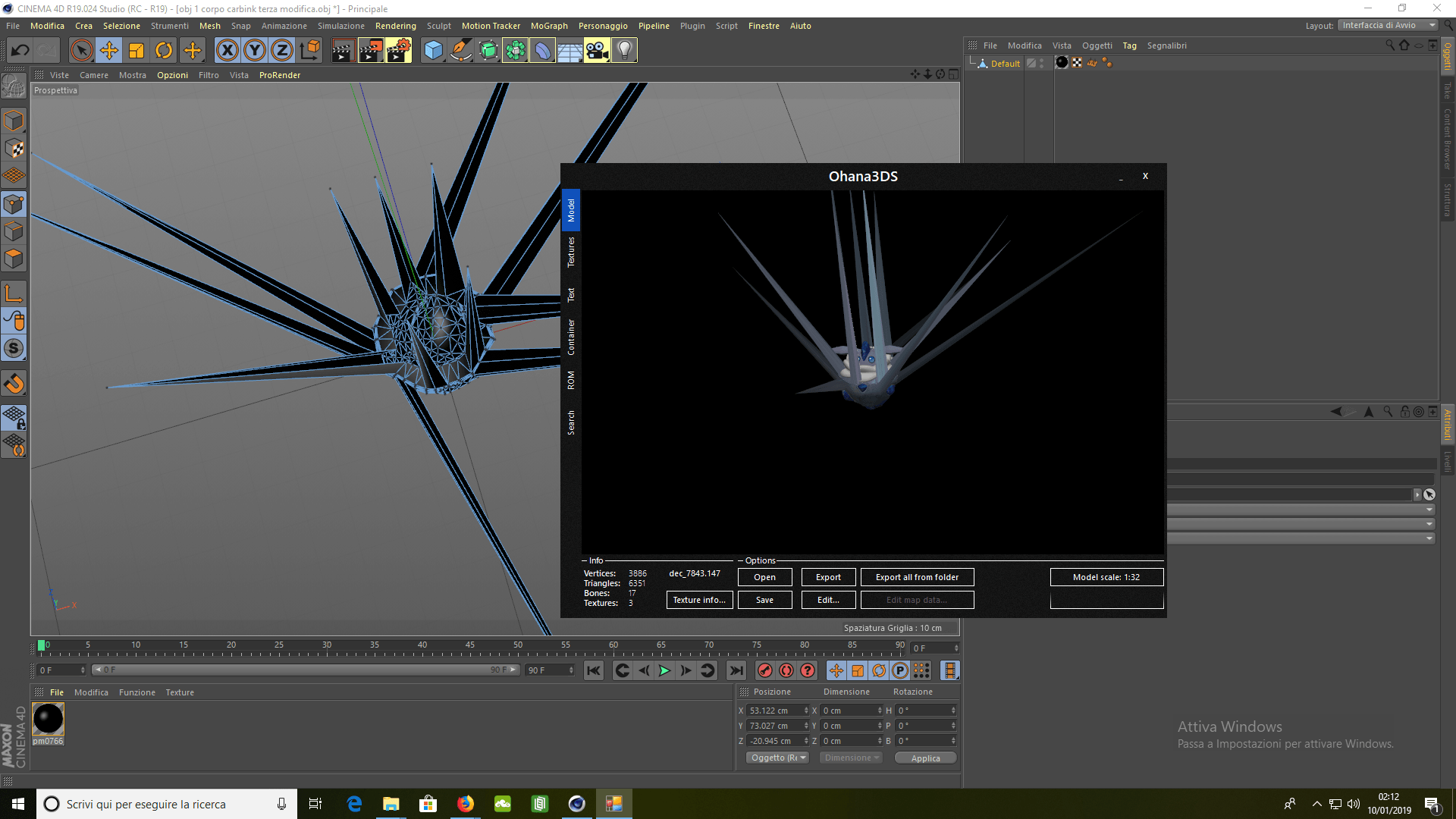Make object editable icon

point(14,87)
